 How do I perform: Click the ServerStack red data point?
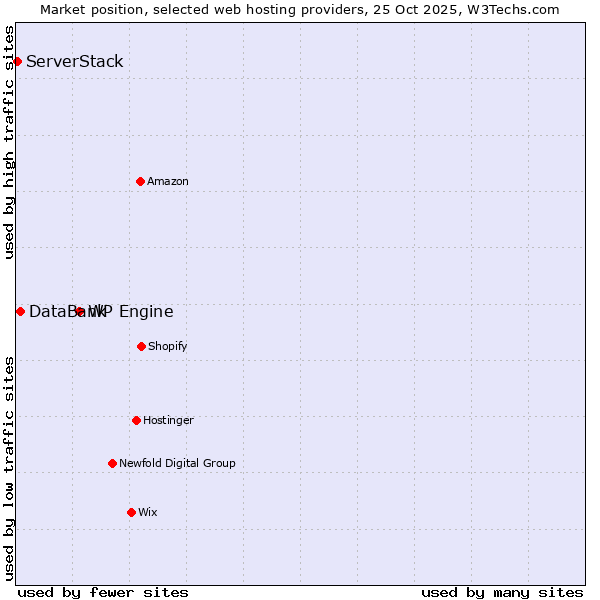pos(17,62)
